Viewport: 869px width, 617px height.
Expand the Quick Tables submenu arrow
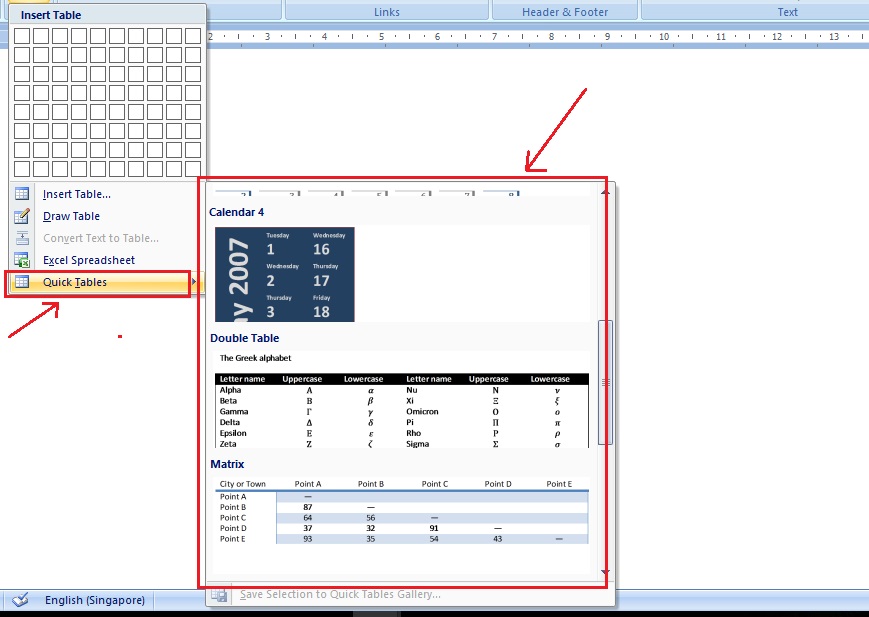click(193, 282)
